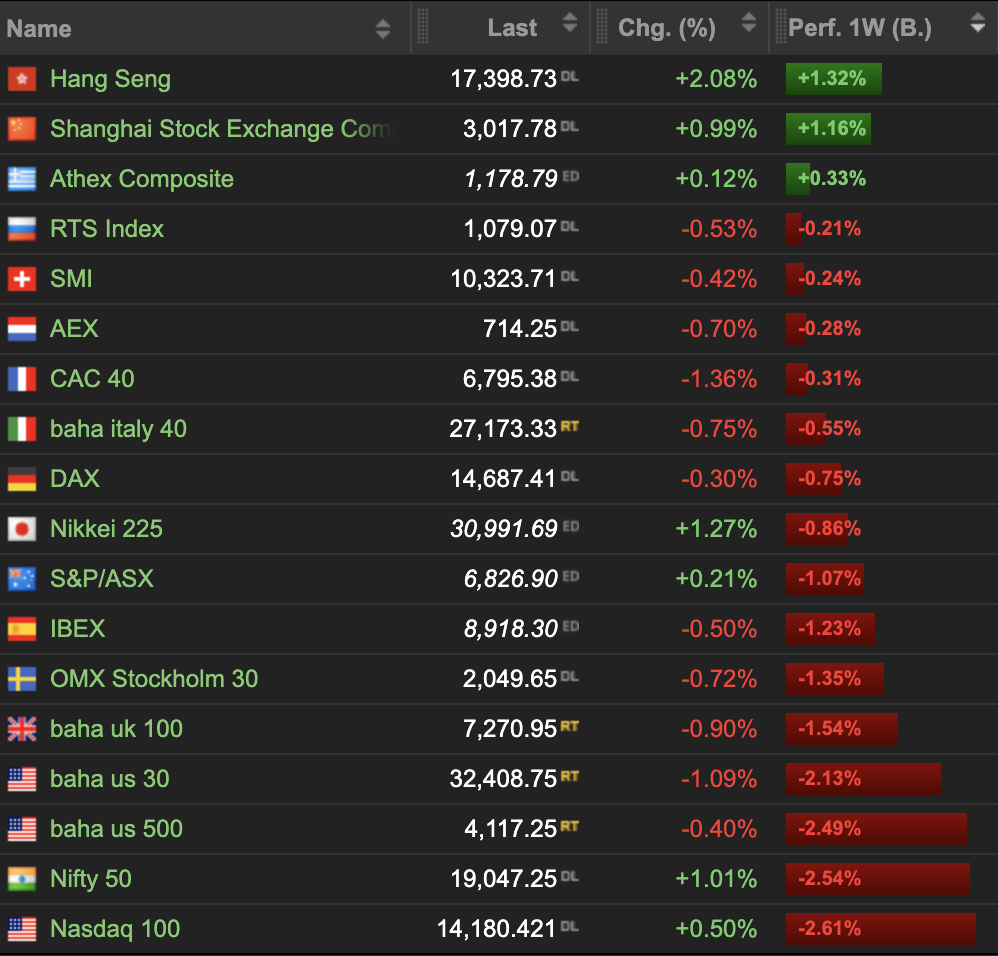998x956 pixels.
Task: Open the S&P/ASX link
Action: click(102, 579)
